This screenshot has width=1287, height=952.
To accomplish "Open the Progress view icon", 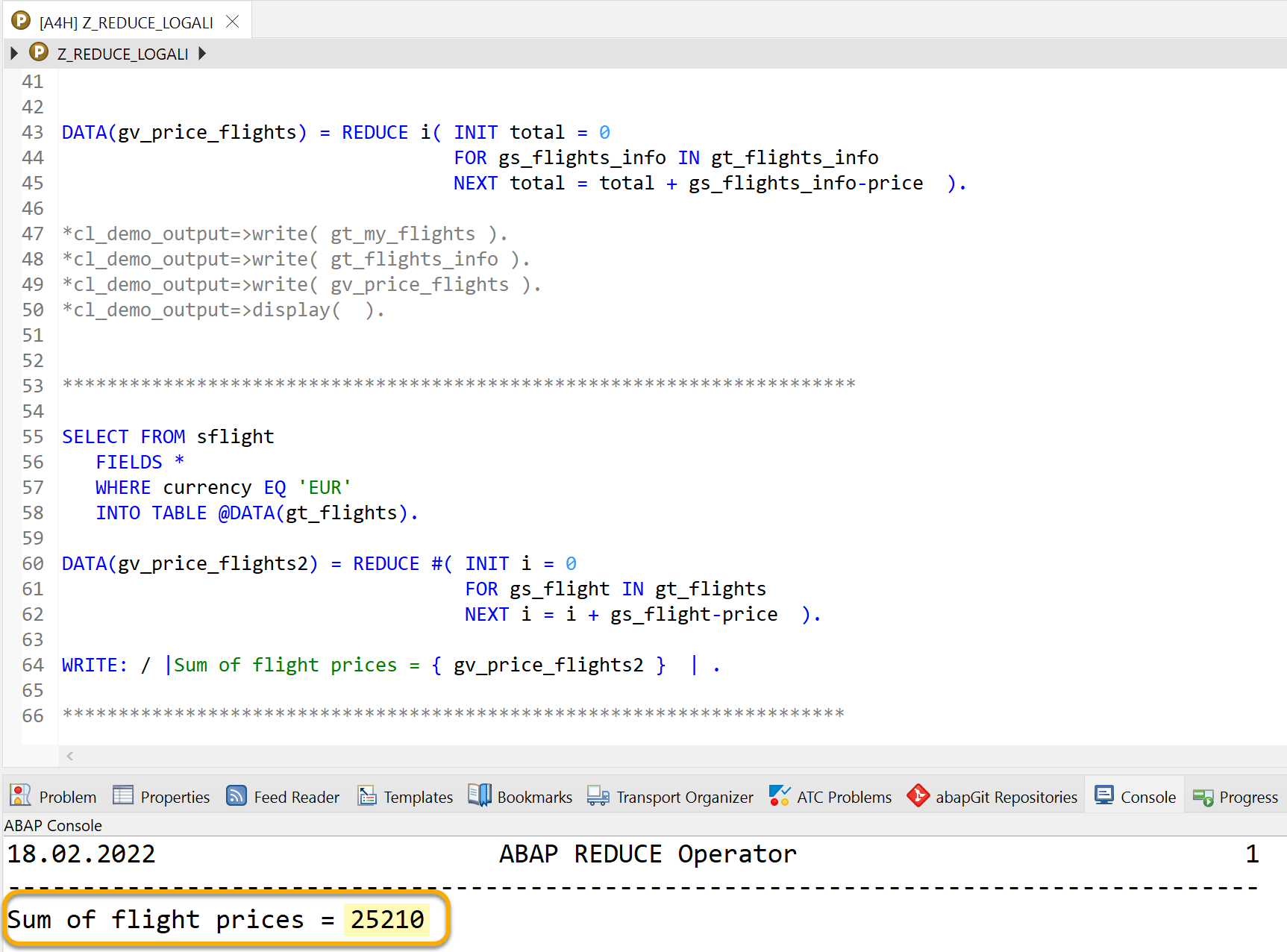I will 1203,796.
